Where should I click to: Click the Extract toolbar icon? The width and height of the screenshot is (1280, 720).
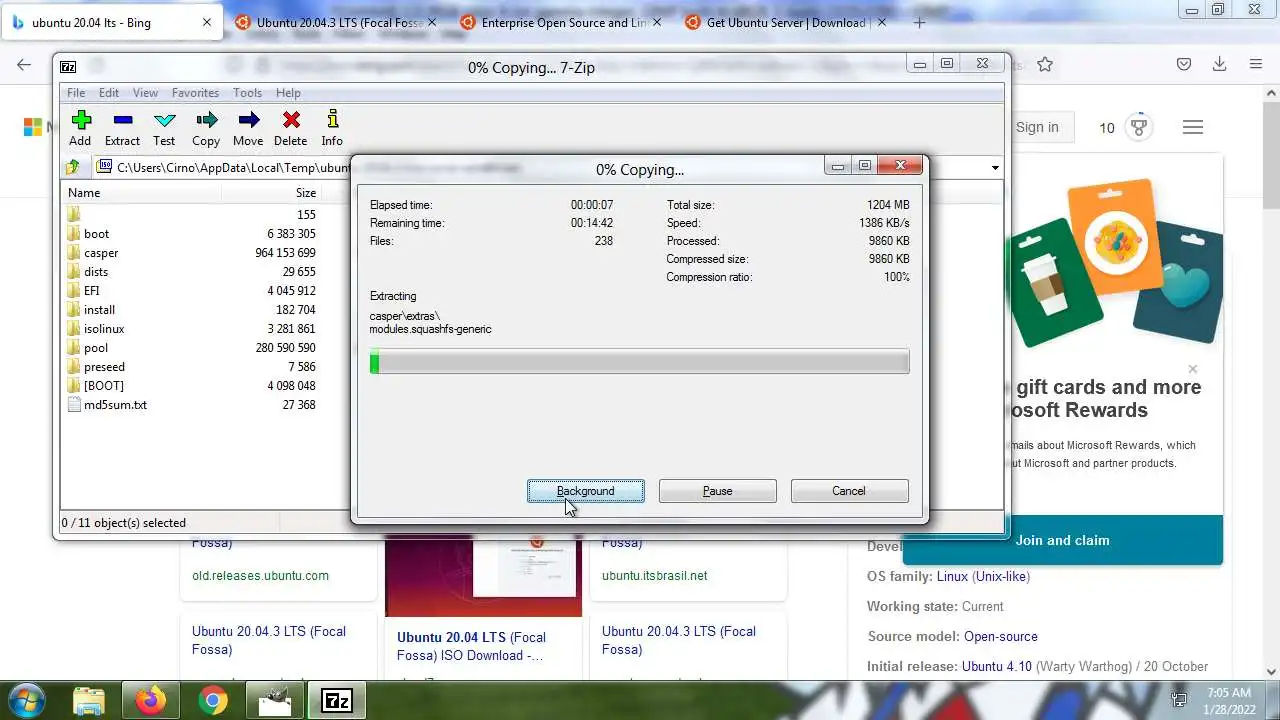(x=122, y=128)
